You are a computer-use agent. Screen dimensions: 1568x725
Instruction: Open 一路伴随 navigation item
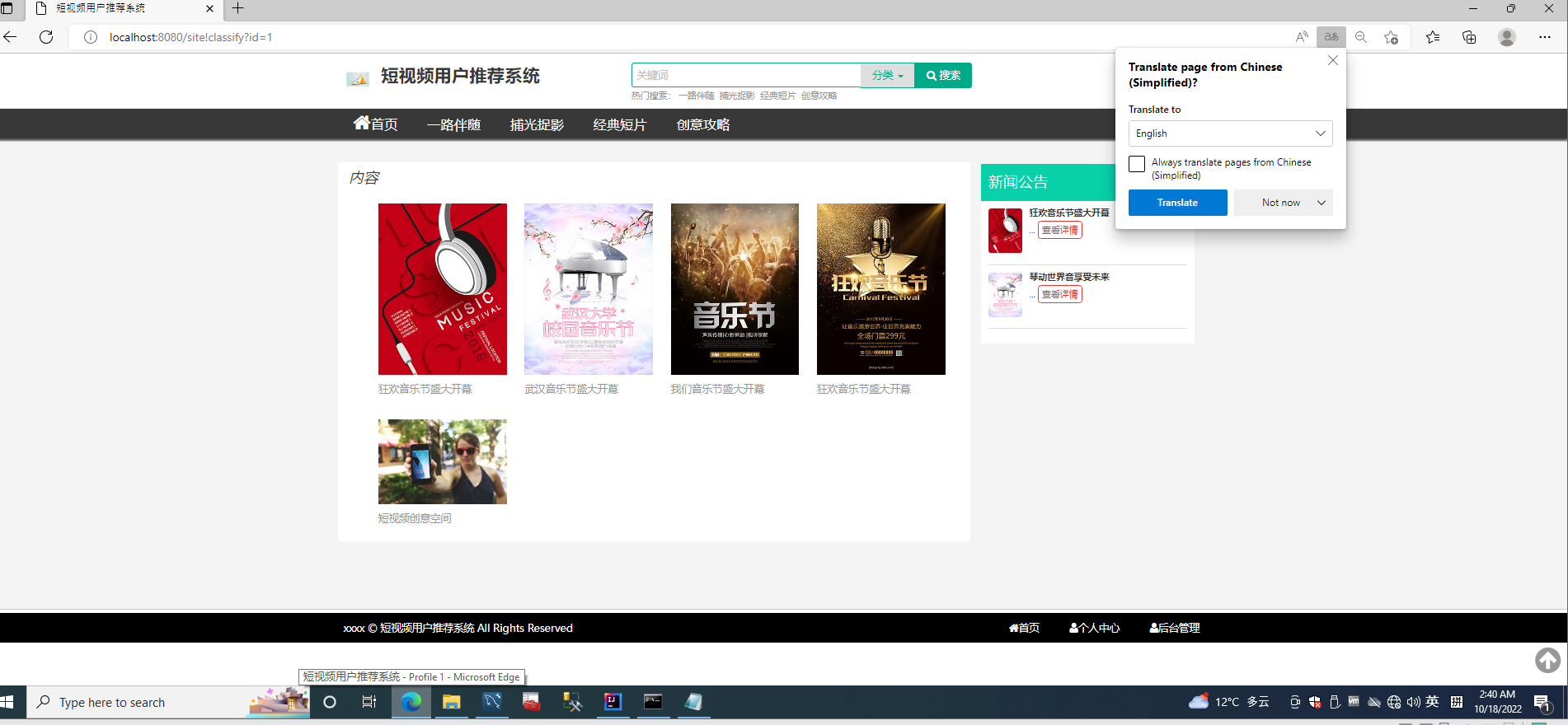(x=453, y=125)
